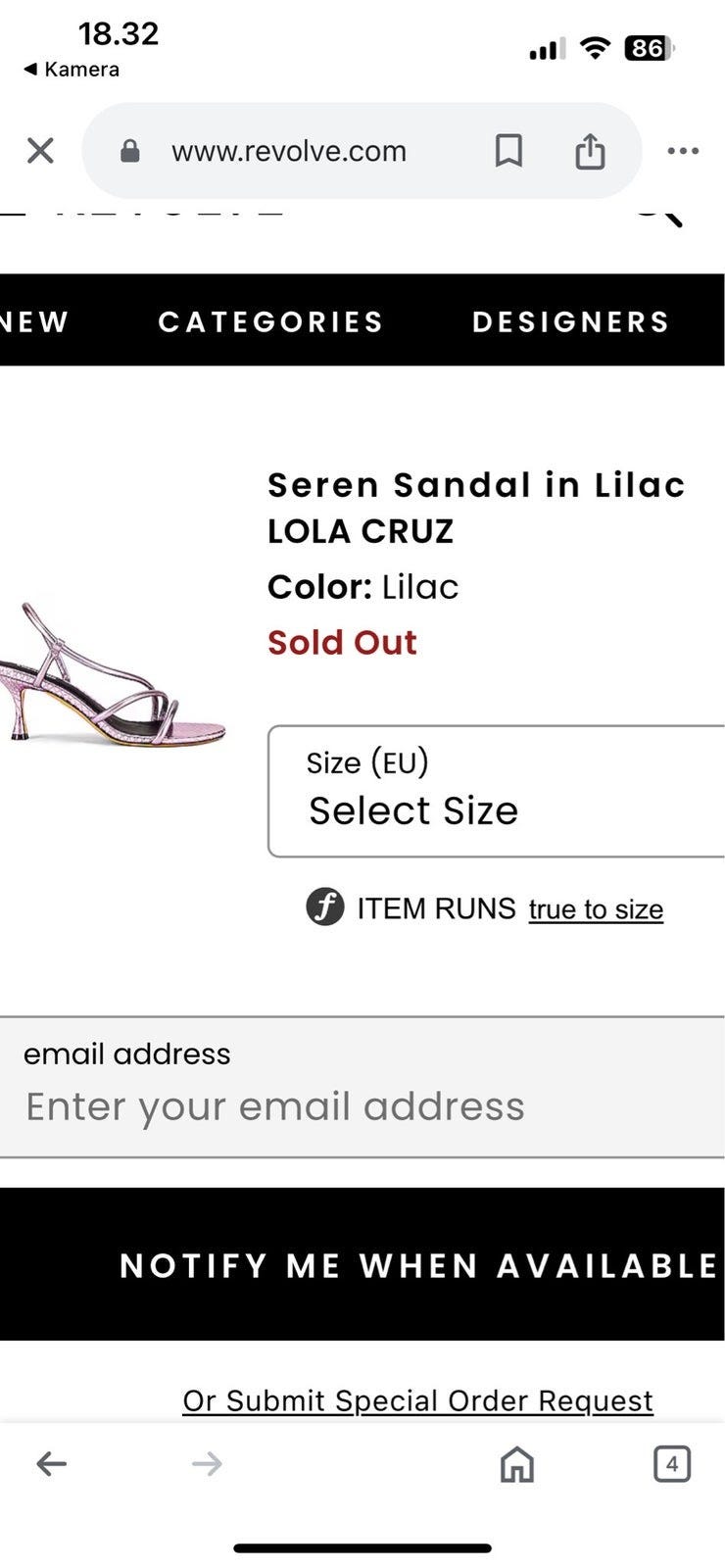Go back with the left arrow
The height and width of the screenshot is (1568, 725).
tap(52, 1464)
